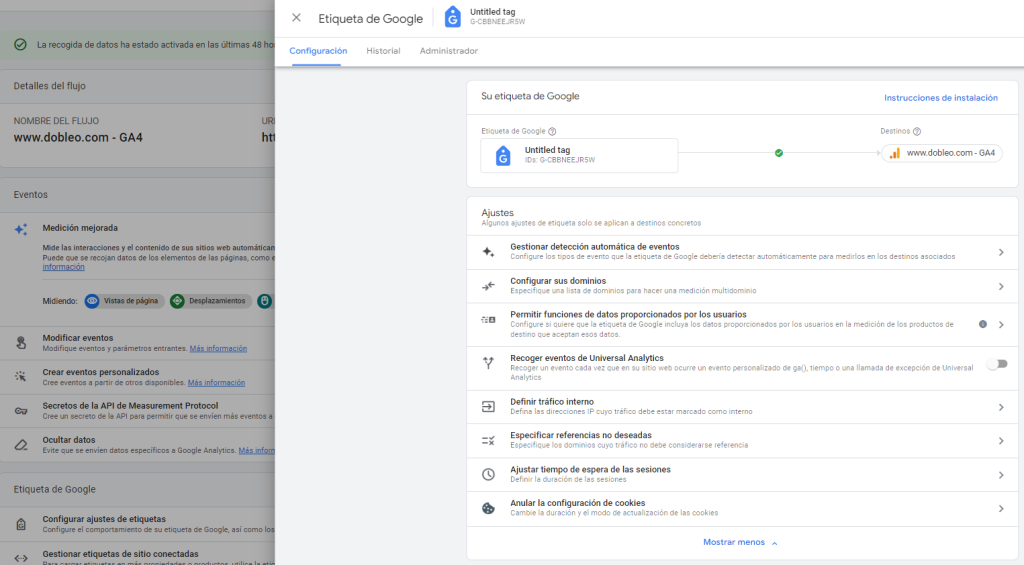
Task: Click the clock icon for session timeout
Action: pos(488,474)
